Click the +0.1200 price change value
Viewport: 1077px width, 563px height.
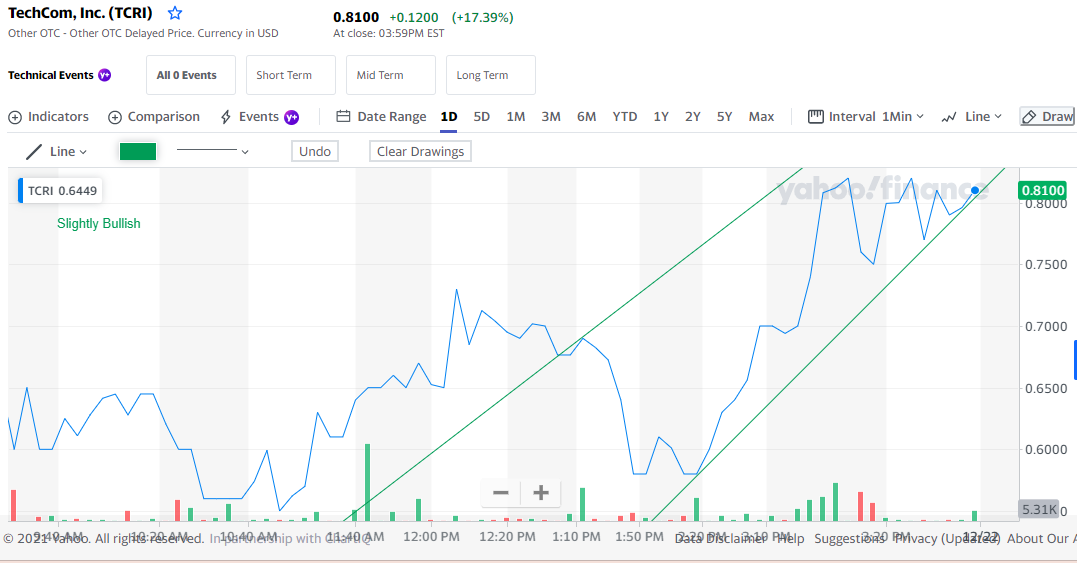coord(413,17)
